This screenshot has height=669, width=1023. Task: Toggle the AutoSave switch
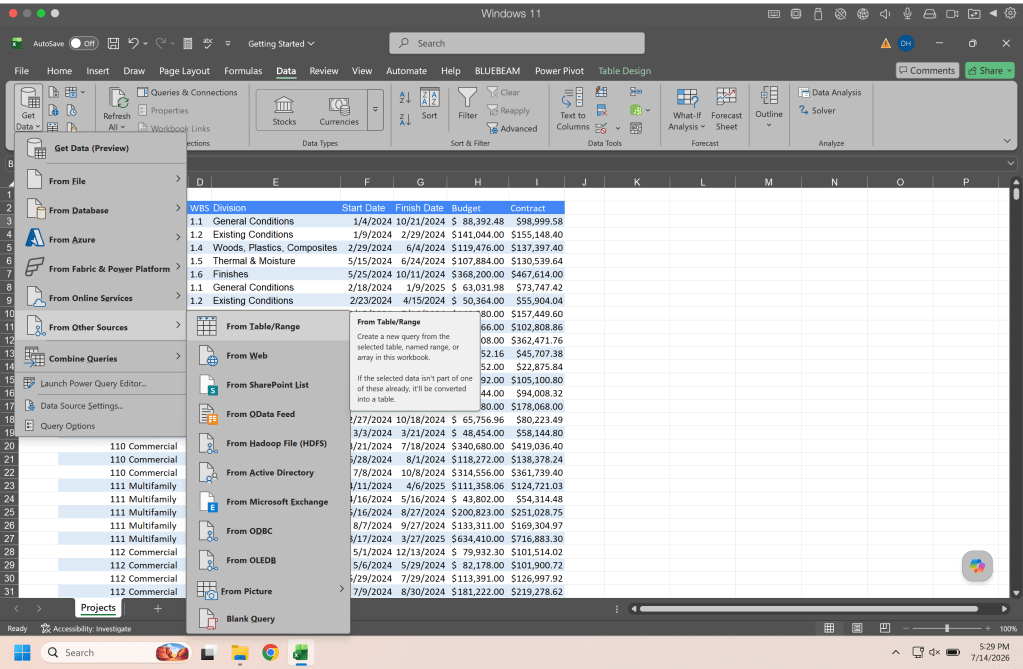click(x=84, y=43)
